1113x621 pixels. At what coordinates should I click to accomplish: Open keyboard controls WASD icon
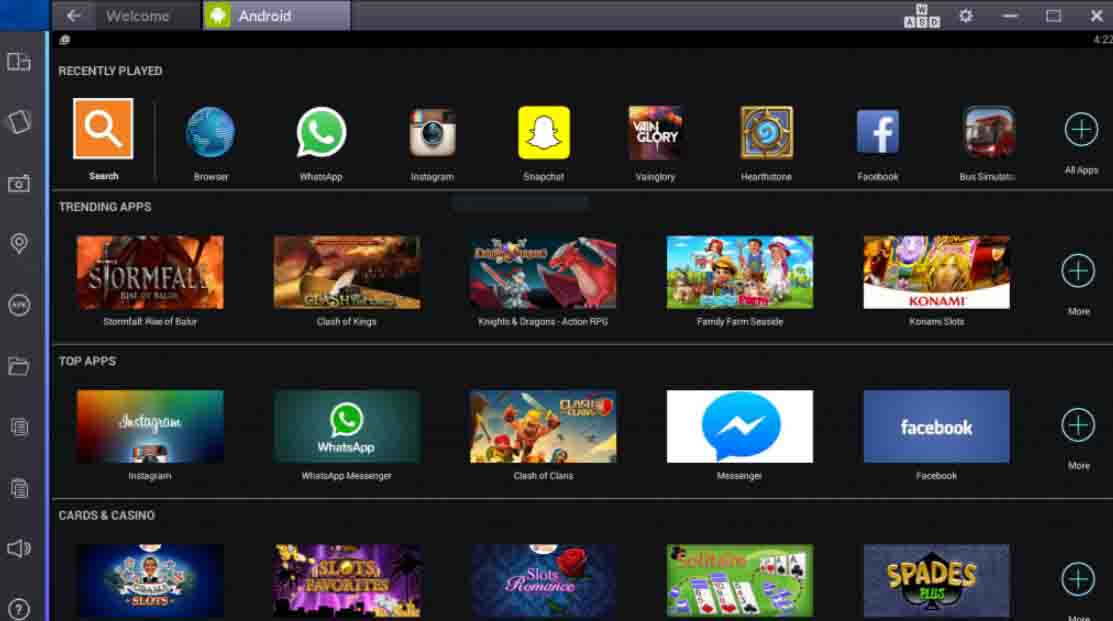point(921,16)
